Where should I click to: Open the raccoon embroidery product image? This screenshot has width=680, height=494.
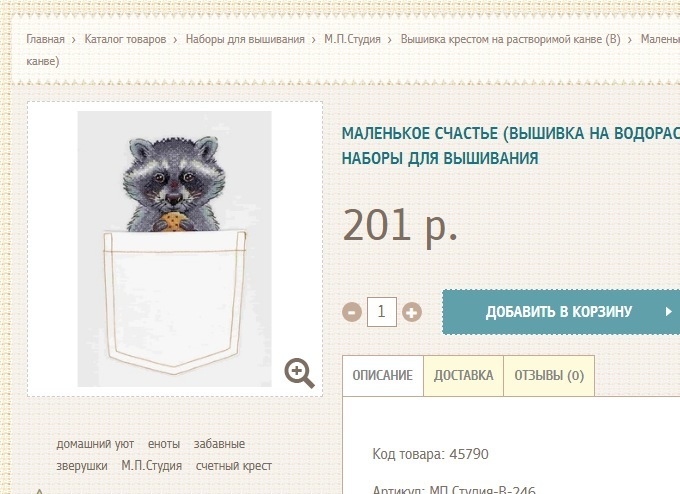[x=175, y=249]
